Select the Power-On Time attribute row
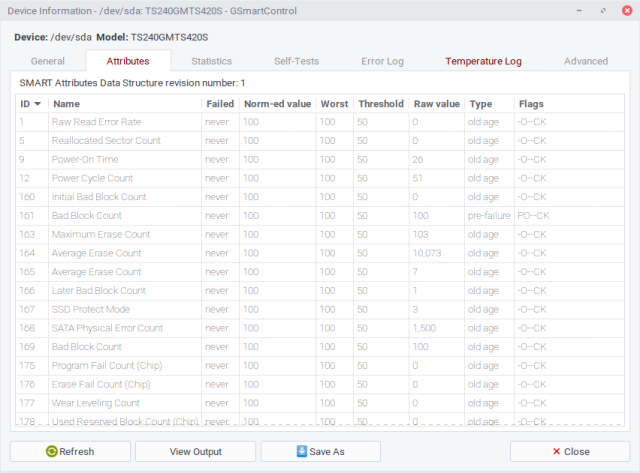 (x=85, y=159)
